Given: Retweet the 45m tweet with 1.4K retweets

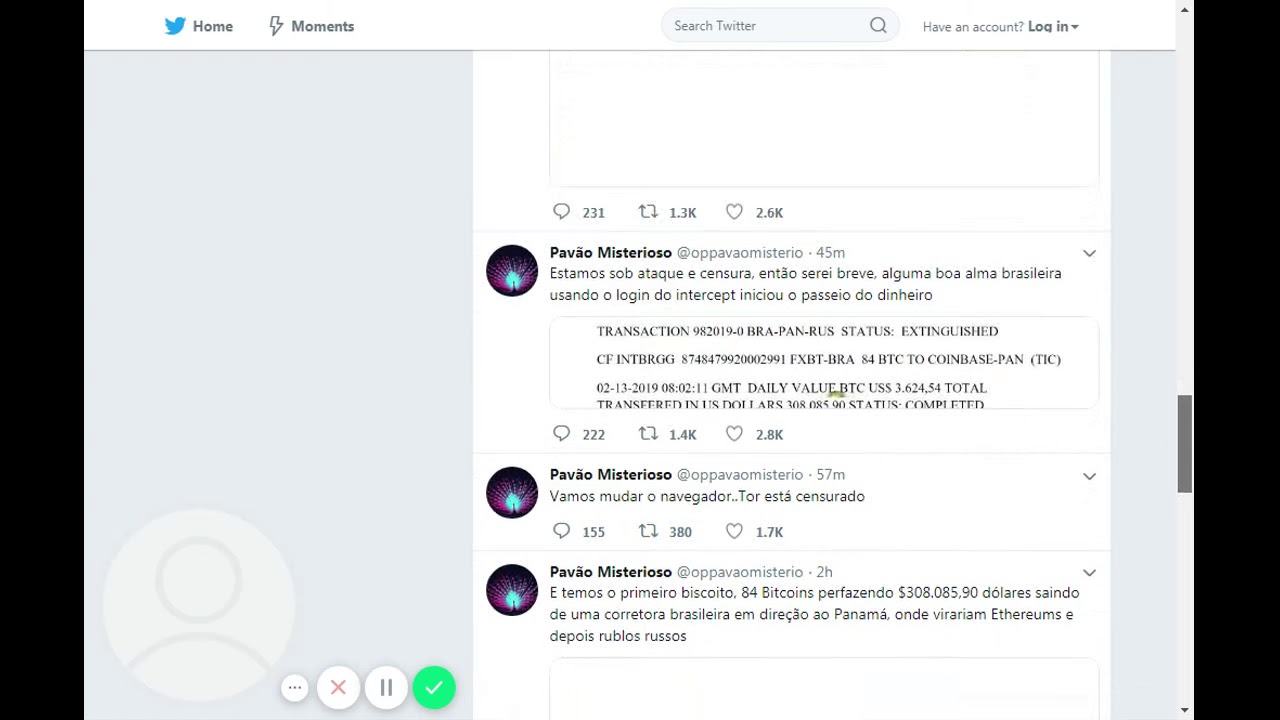Looking at the screenshot, I should click(648, 434).
